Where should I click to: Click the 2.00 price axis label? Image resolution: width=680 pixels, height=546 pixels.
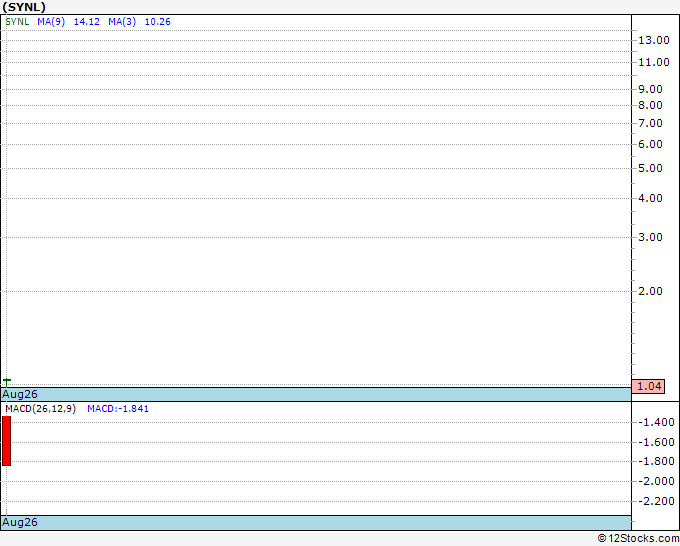pyautogui.click(x=651, y=291)
